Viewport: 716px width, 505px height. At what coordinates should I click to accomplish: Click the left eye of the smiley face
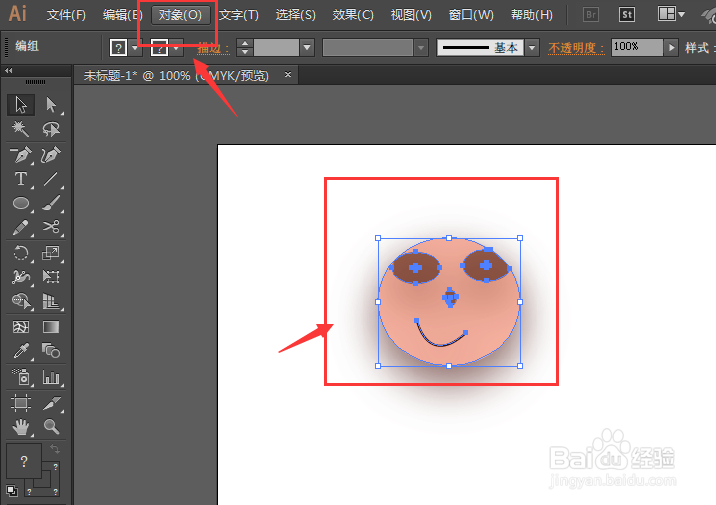pos(416,268)
